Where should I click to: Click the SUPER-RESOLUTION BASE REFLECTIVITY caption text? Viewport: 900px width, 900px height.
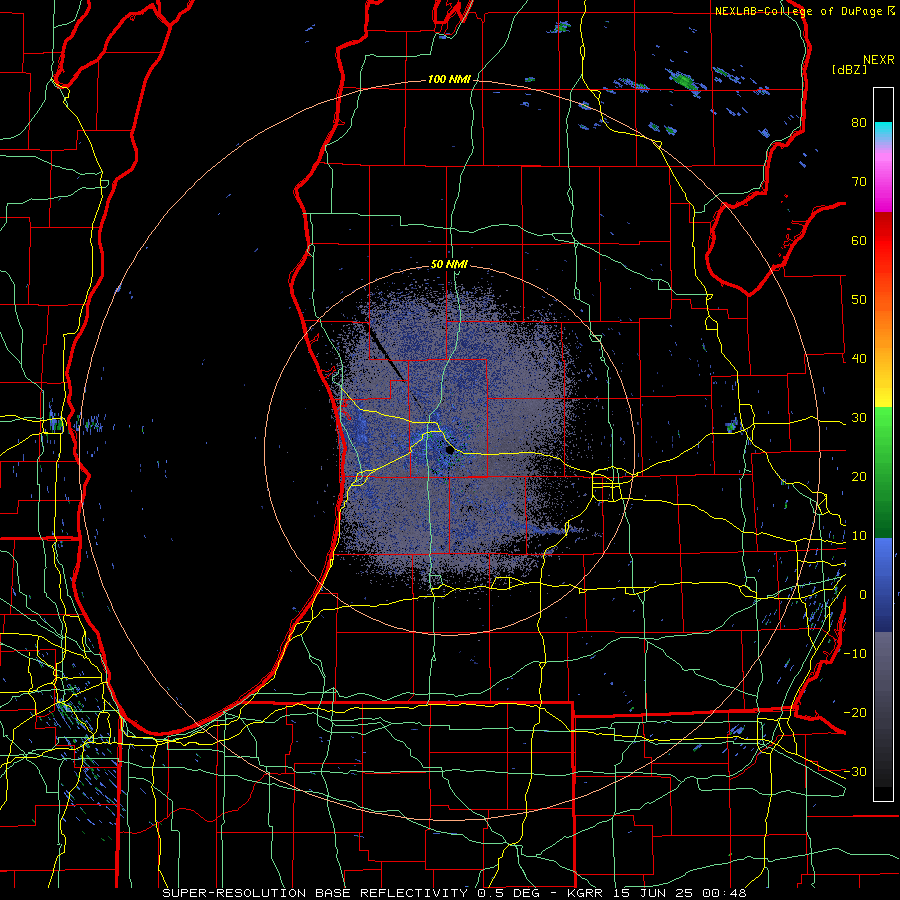click(x=315, y=893)
